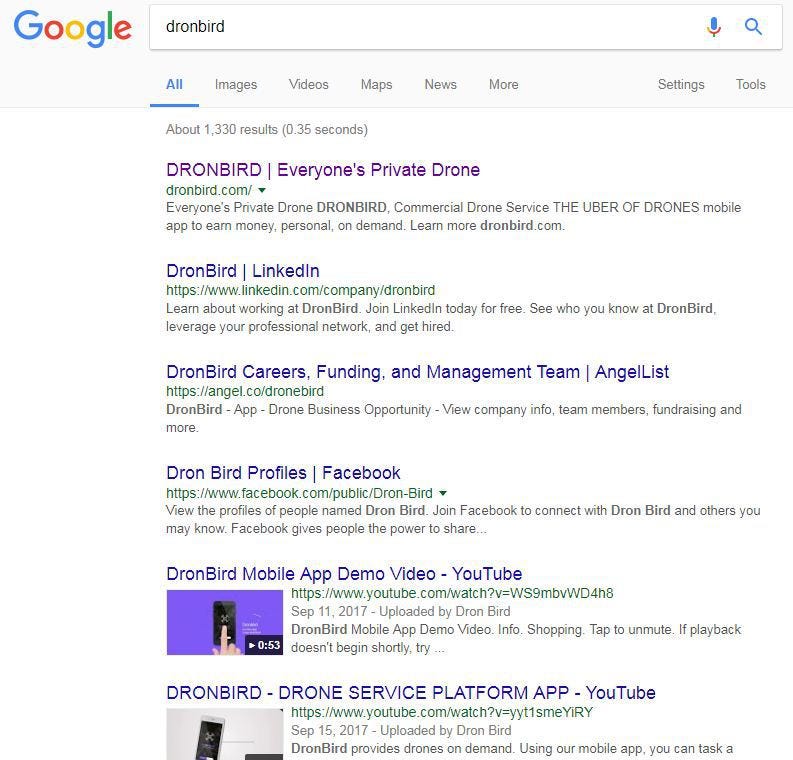793x760 pixels.
Task: Switch to the Videos tab
Action: point(309,84)
